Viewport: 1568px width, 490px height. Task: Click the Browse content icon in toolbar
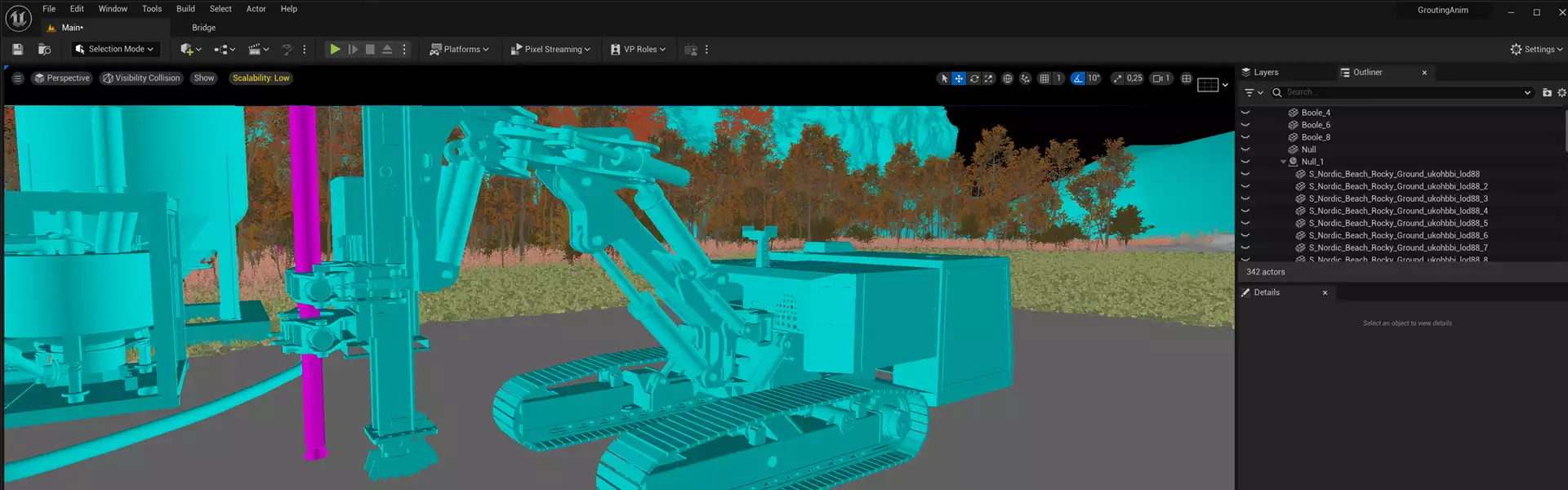[45, 50]
